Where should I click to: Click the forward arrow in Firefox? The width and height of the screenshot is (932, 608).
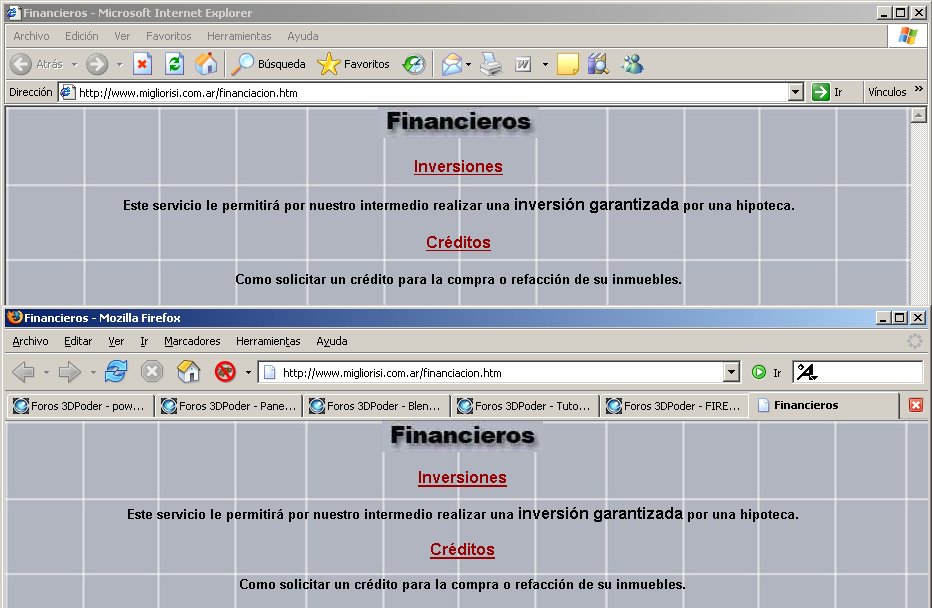(70, 372)
